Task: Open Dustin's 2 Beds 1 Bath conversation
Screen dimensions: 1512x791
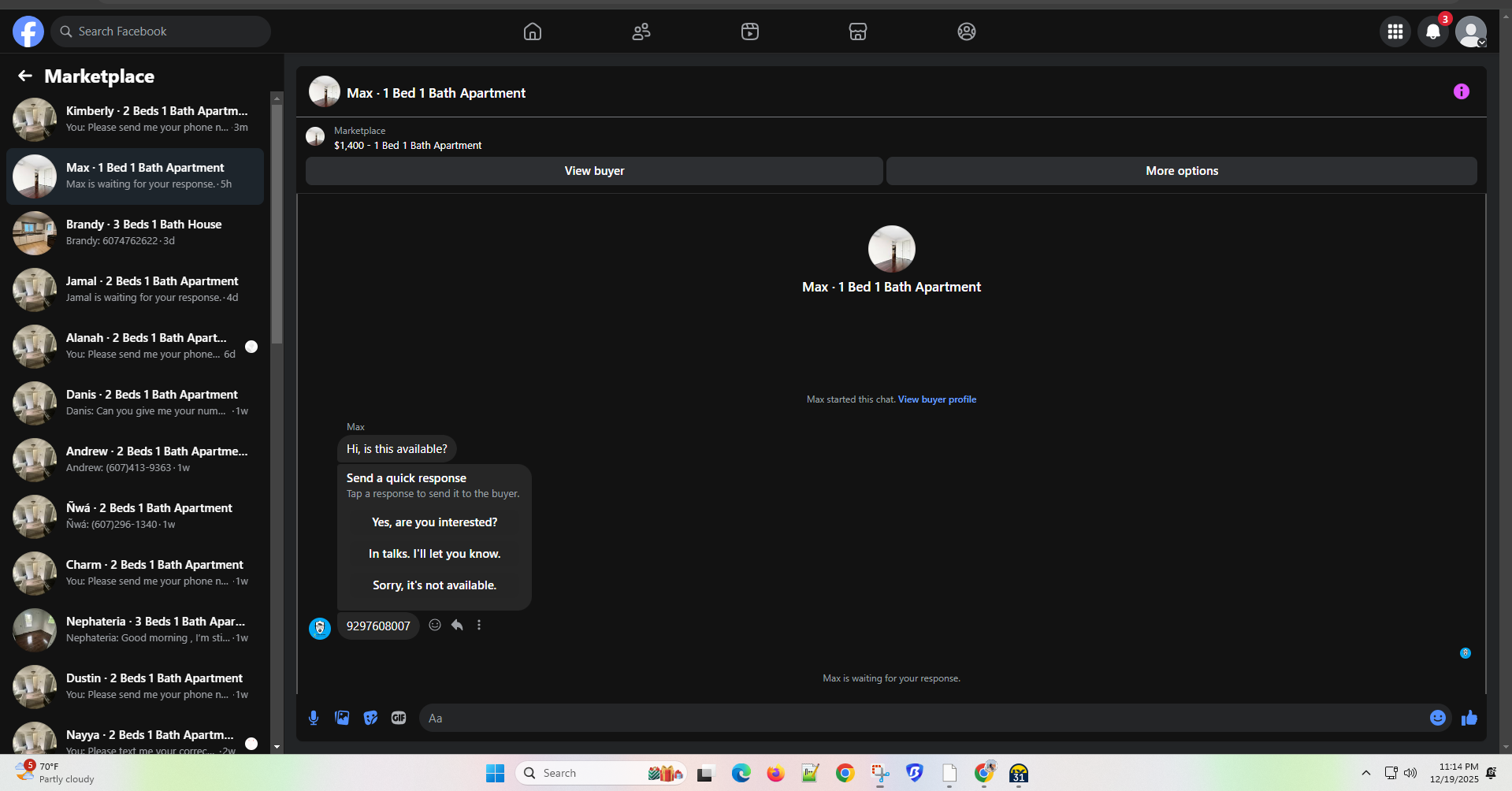Action: point(136,687)
